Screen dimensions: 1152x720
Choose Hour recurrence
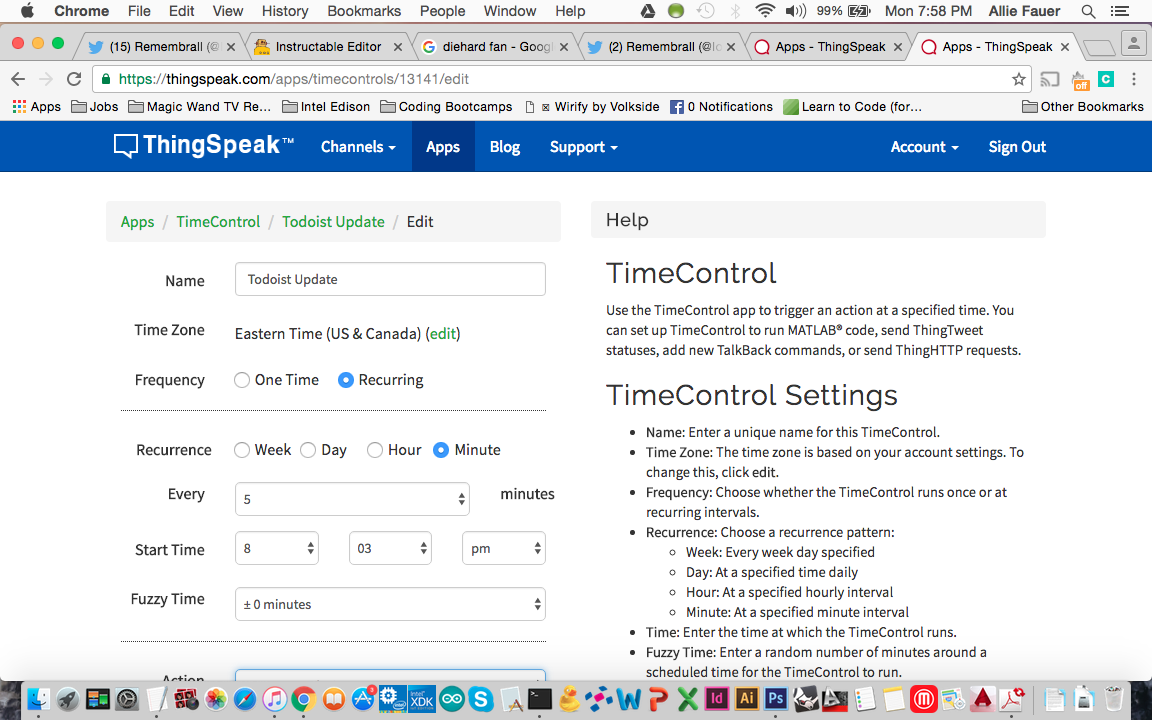(x=375, y=450)
